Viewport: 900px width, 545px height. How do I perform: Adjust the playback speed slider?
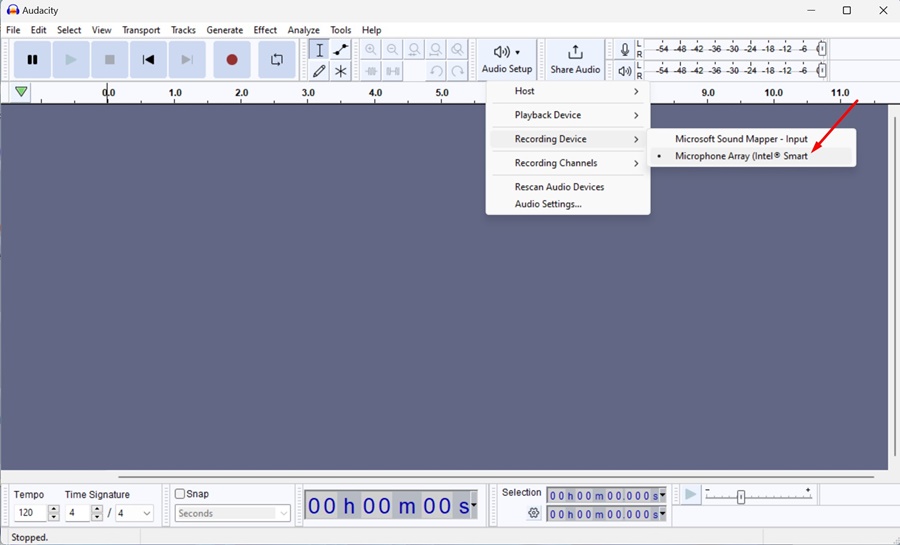[x=741, y=497]
